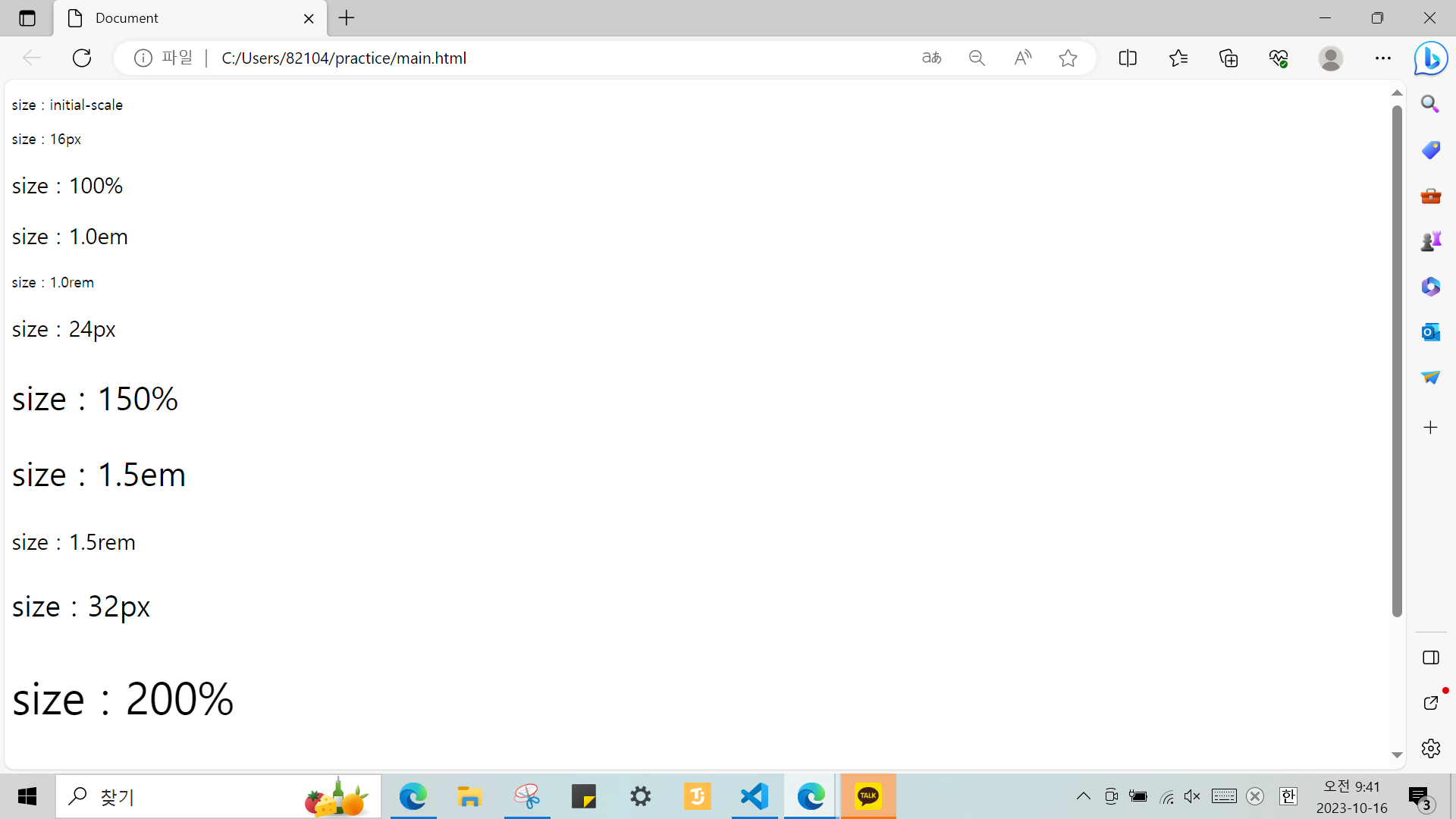Open sidebar settings gear
Image resolution: width=1456 pixels, height=819 pixels.
1430,748
